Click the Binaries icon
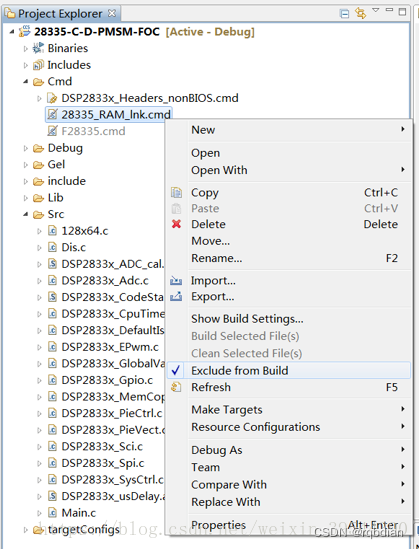Viewport: 419px width, 549px height. pos(38,48)
